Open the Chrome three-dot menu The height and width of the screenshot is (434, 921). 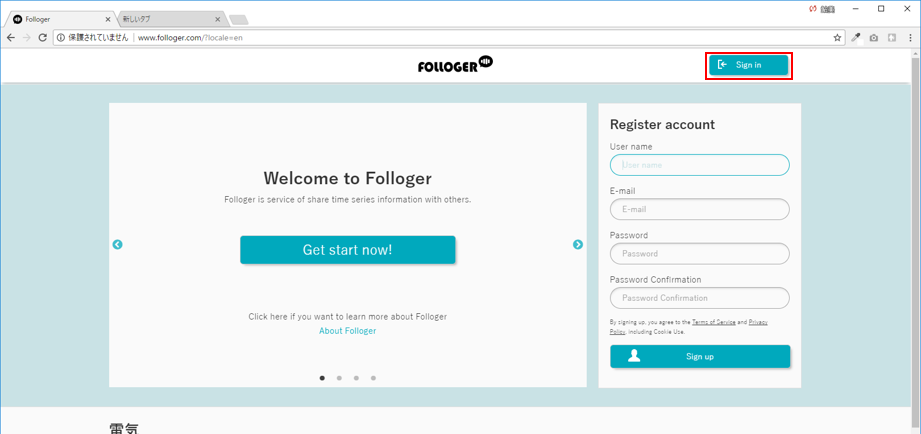tap(910, 38)
